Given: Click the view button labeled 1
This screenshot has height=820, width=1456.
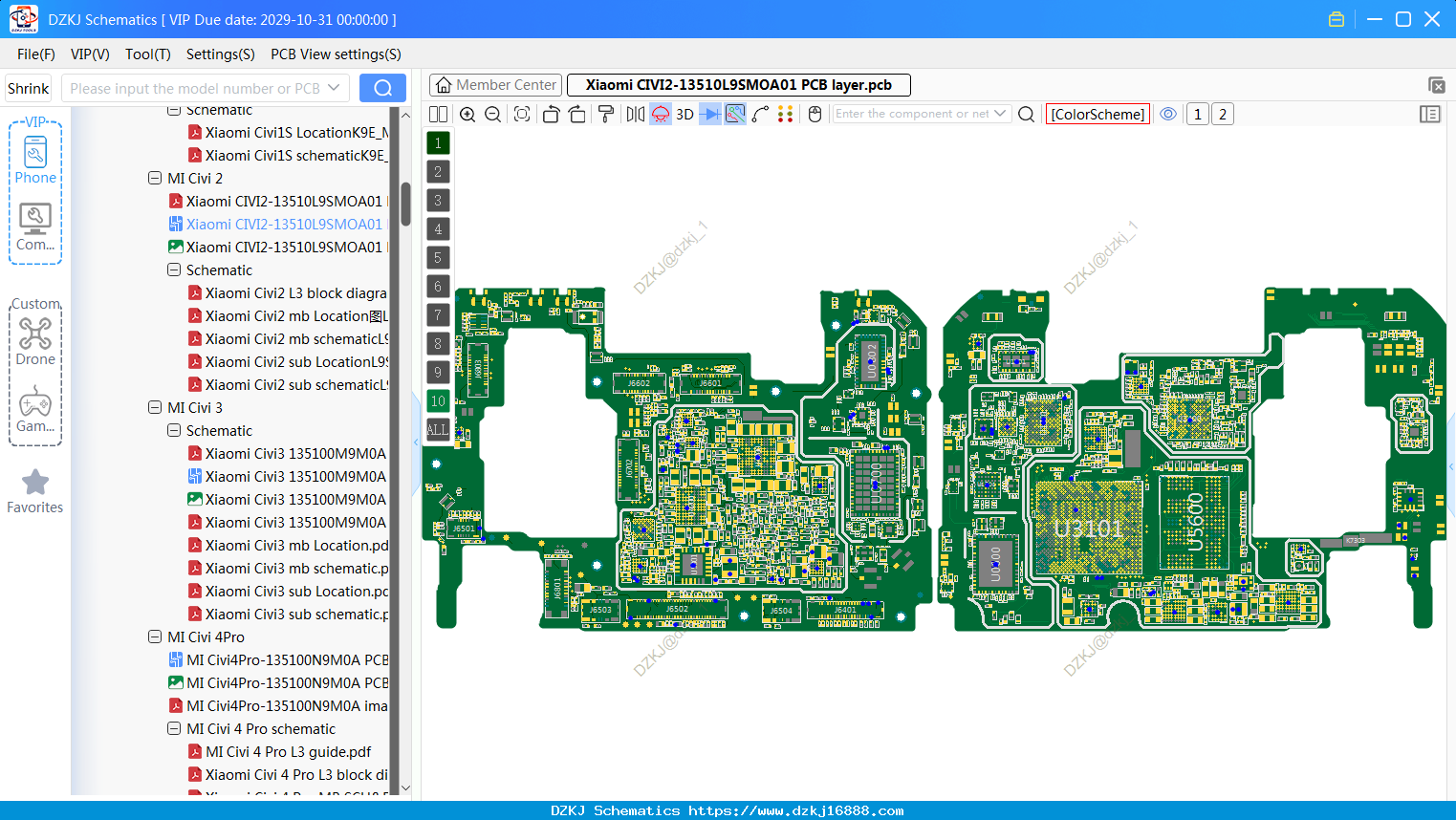Looking at the screenshot, I should 1197,115.
